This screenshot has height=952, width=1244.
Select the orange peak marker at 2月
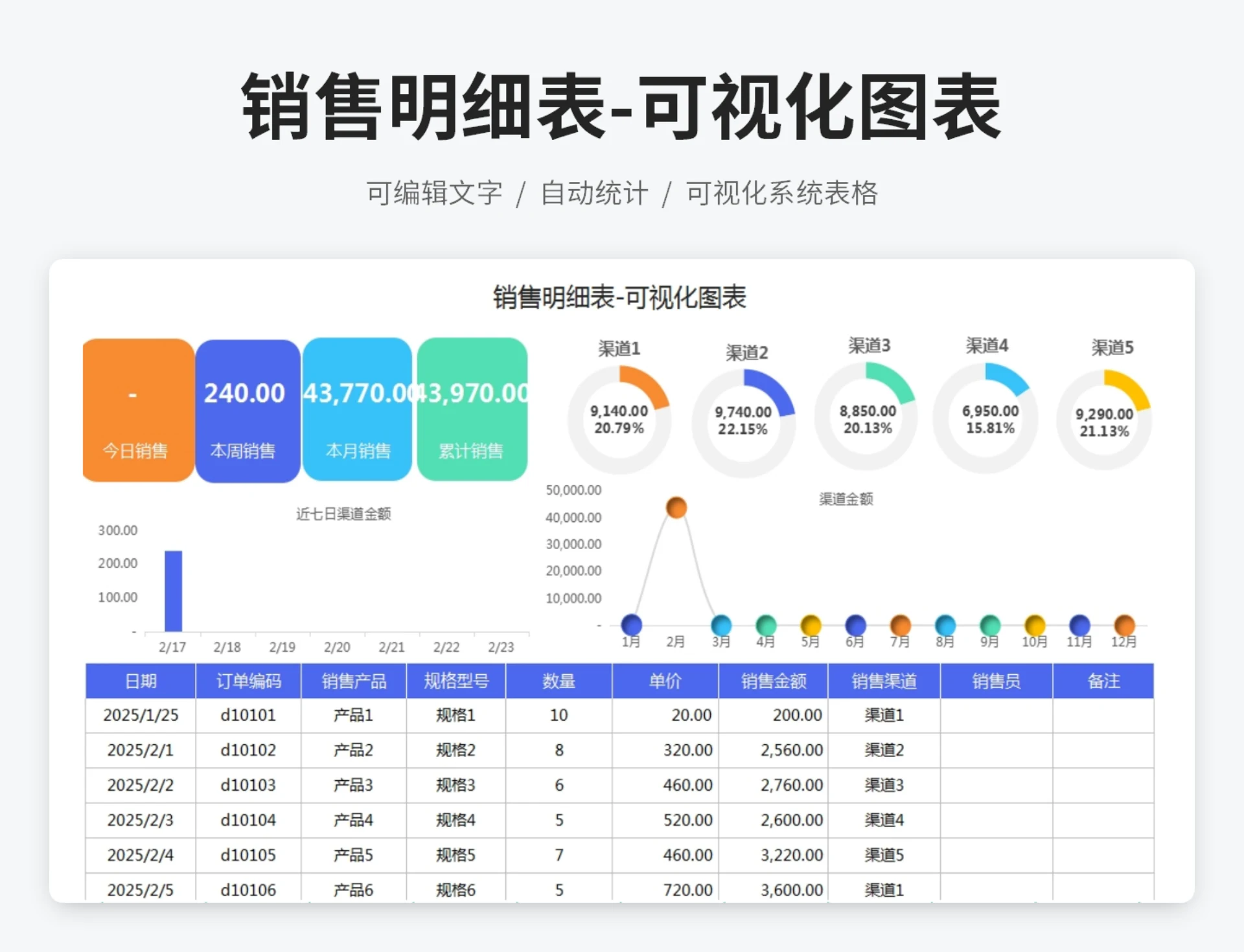pyautogui.click(x=676, y=508)
